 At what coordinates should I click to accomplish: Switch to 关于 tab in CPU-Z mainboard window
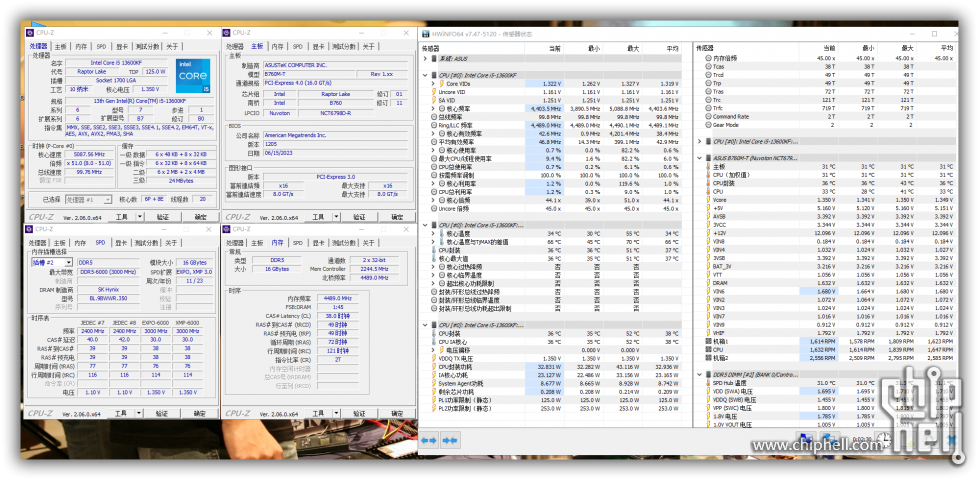[x=368, y=46]
